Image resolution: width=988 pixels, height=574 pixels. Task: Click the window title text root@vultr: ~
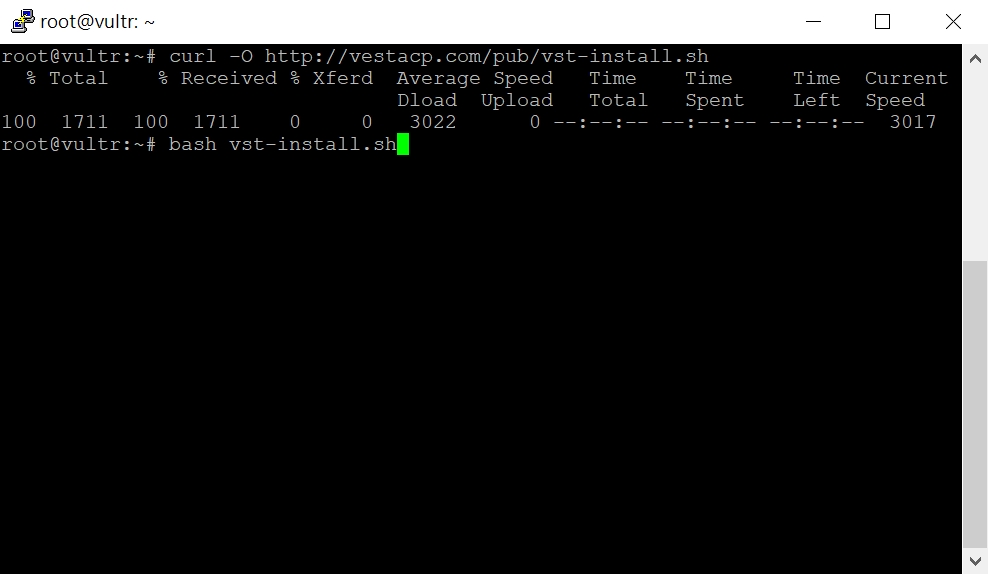click(x=97, y=21)
